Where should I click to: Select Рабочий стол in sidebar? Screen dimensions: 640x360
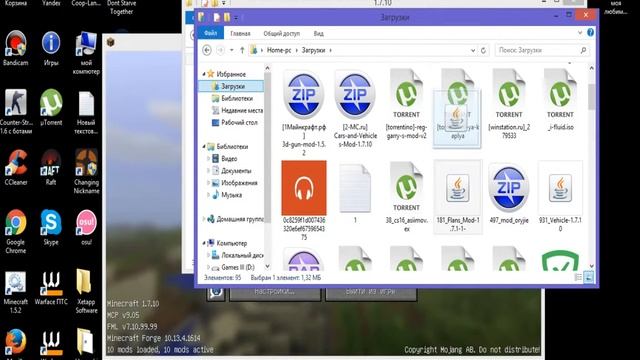click(235, 122)
